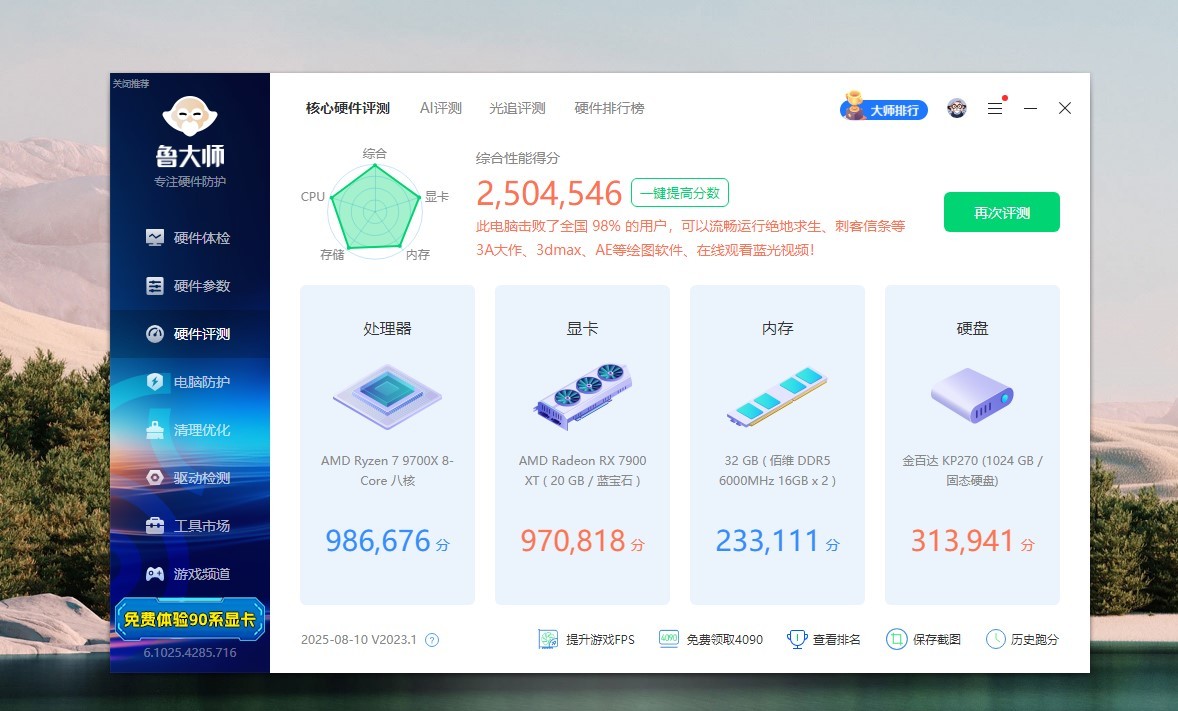Click the green 再次评测 button
Screen dimensions: 1178x711
(x=1001, y=213)
